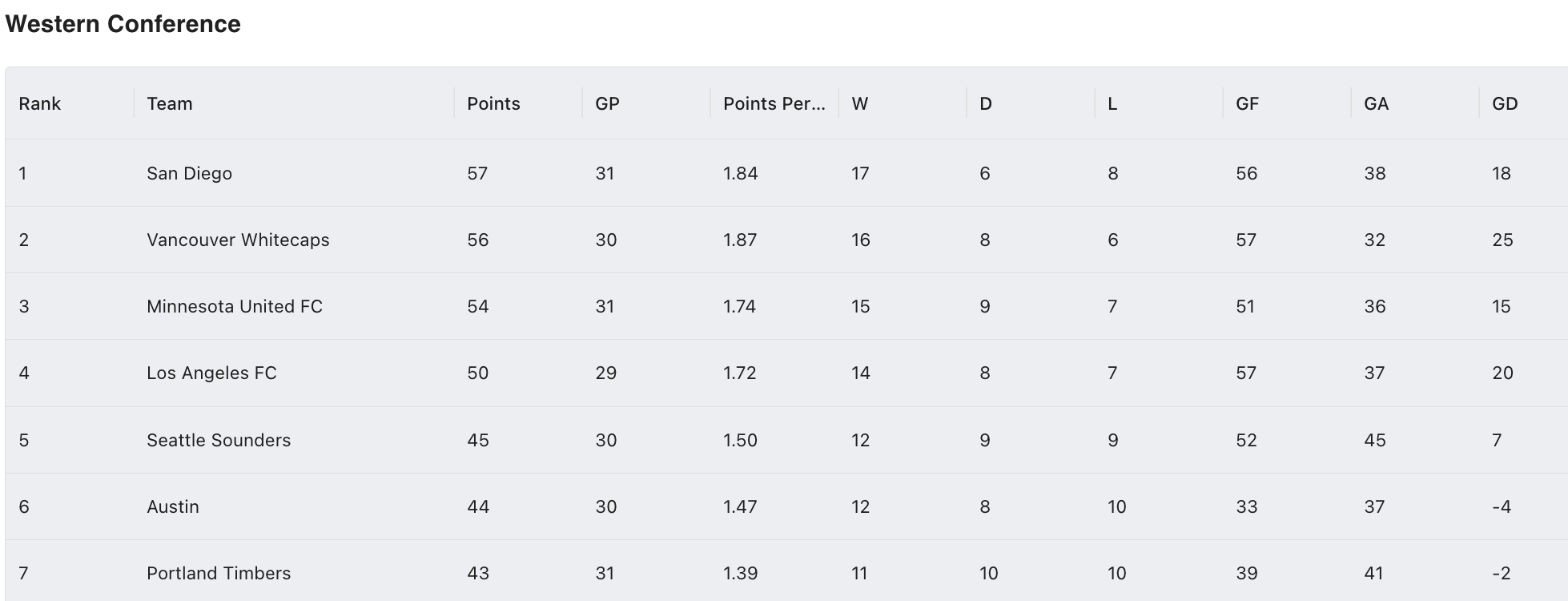Sort by the GA column header

1415,103
